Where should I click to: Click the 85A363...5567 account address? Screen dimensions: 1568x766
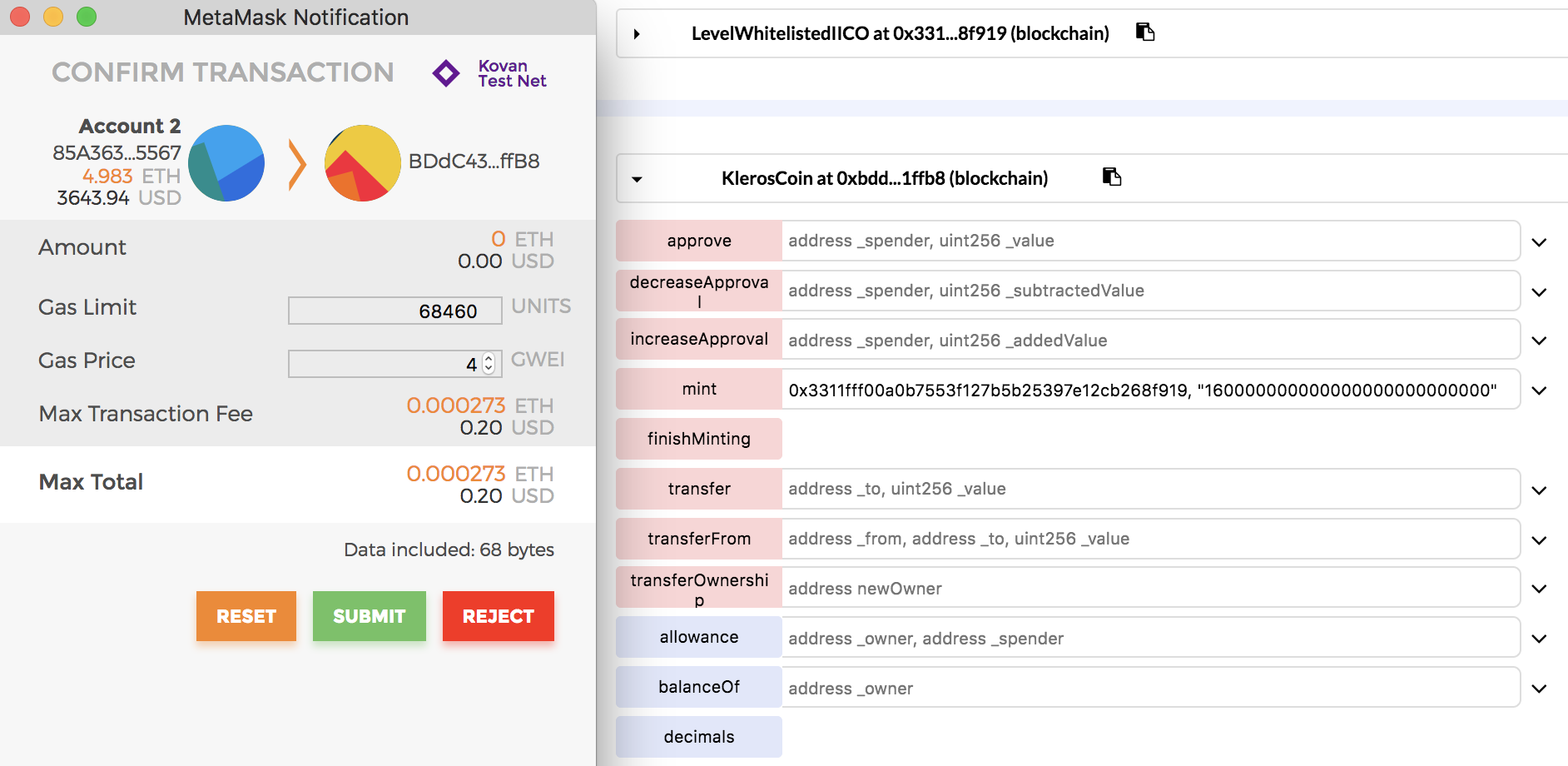pos(117,153)
